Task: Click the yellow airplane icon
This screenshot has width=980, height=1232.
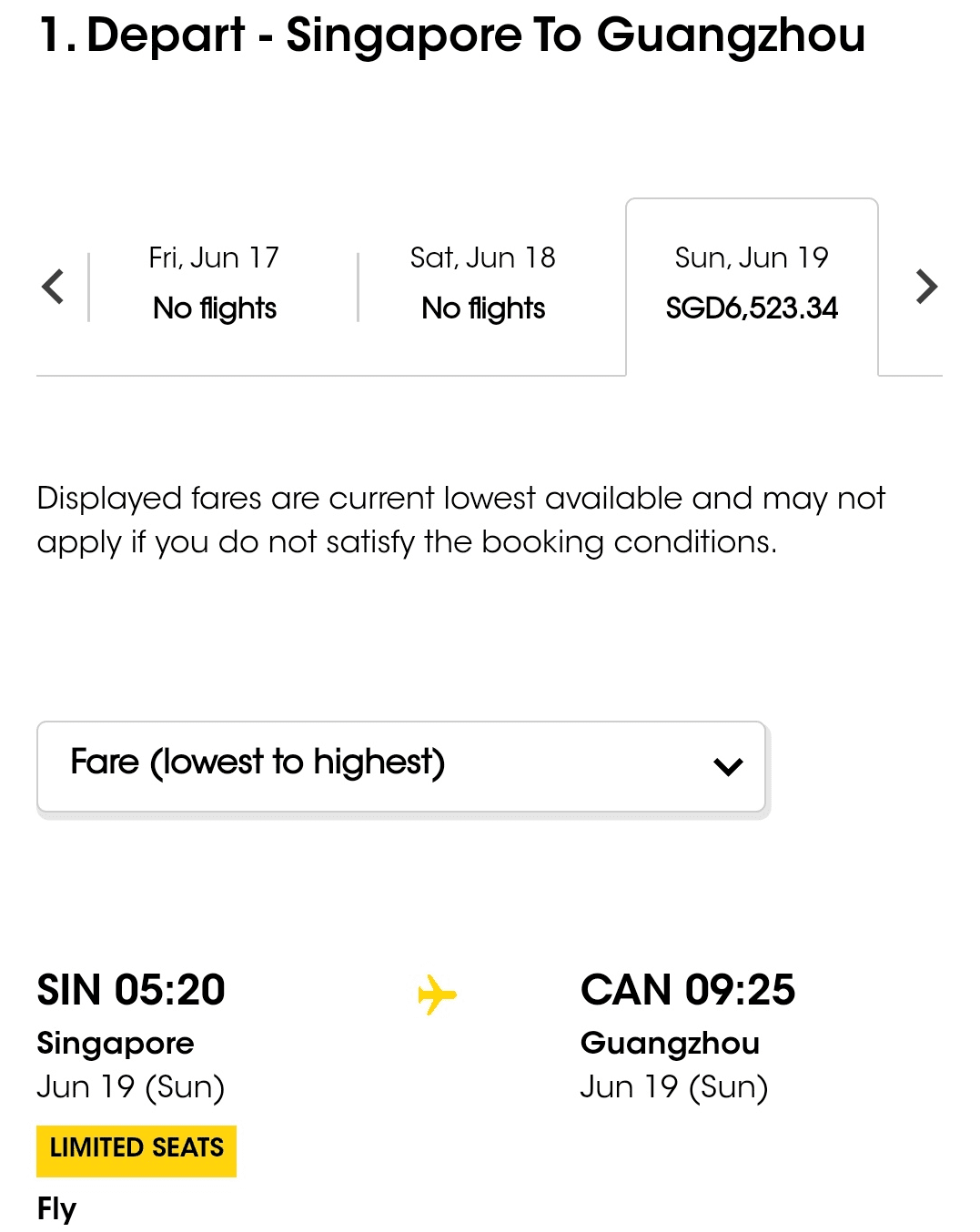Action: 437,994
